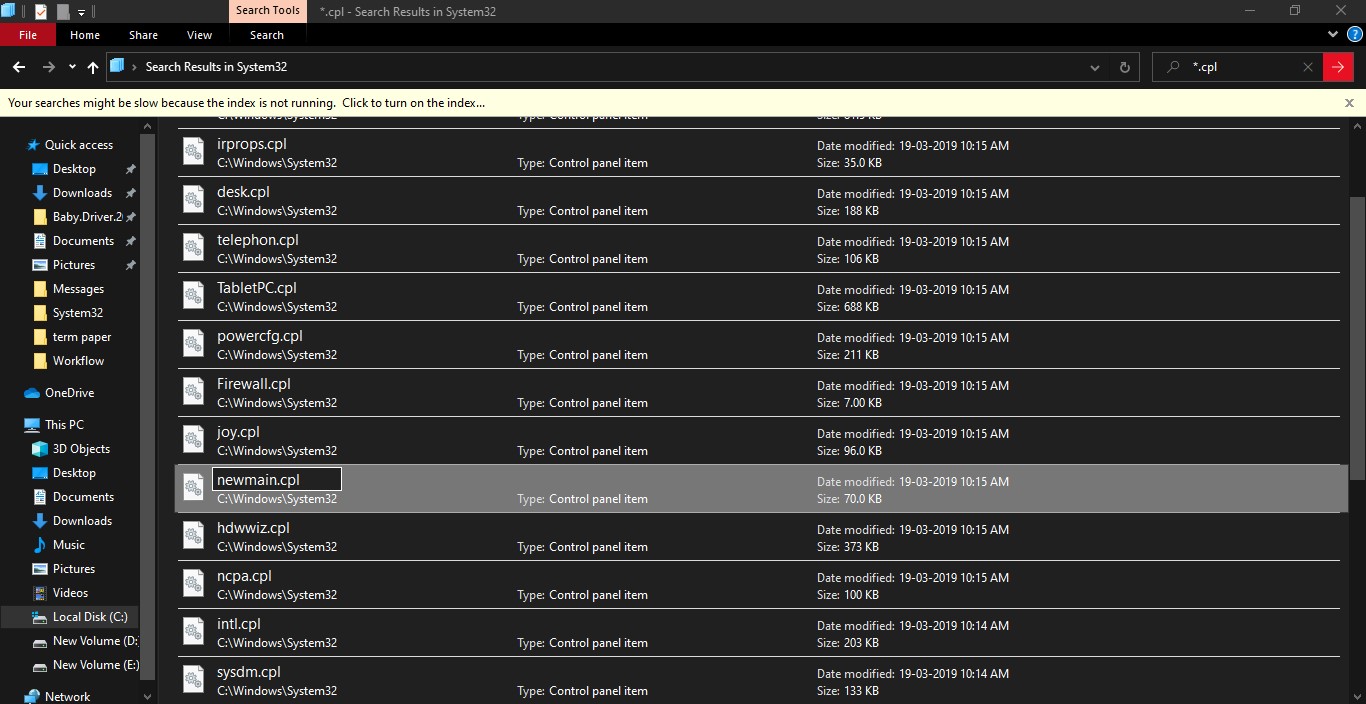This screenshot has width=1366, height=704.
Task: Go forward with the Forward arrow
Action: [48, 67]
